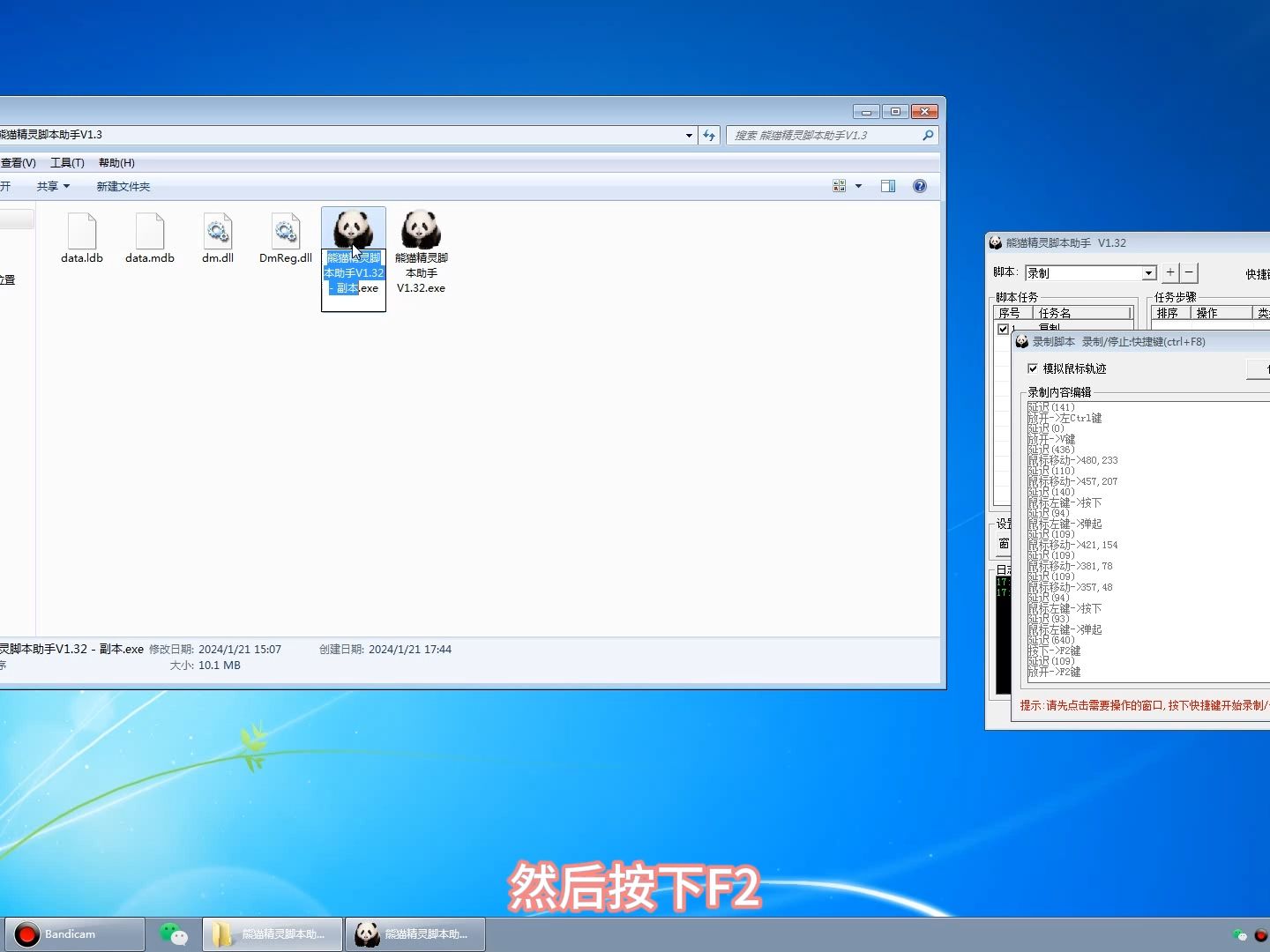The height and width of the screenshot is (952, 1270).
Task: Open the address bar history dropdown arrow
Action: [x=689, y=135]
